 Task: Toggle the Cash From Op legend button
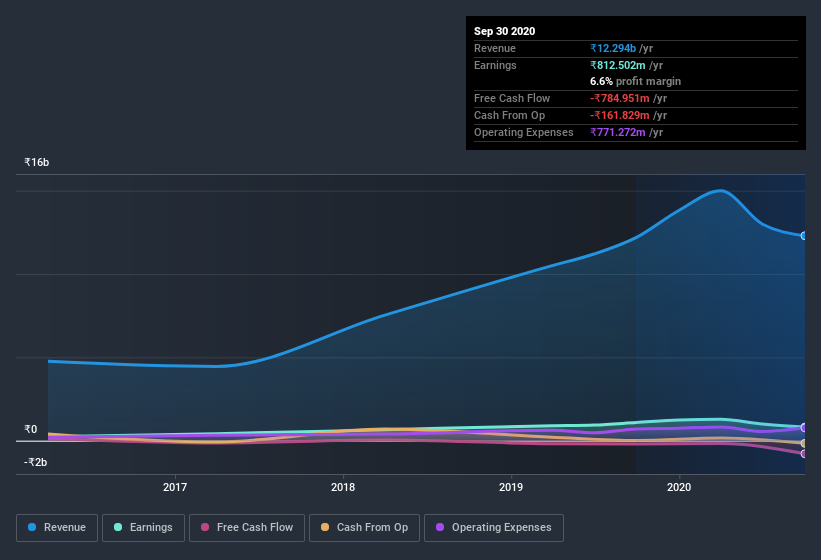click(x=364, y=528)
